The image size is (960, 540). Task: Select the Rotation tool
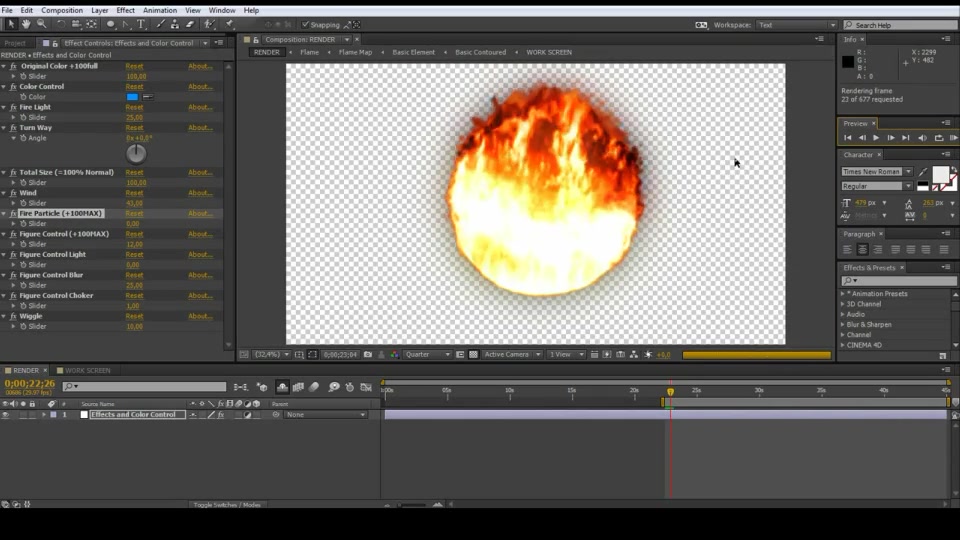coord(61,24)
